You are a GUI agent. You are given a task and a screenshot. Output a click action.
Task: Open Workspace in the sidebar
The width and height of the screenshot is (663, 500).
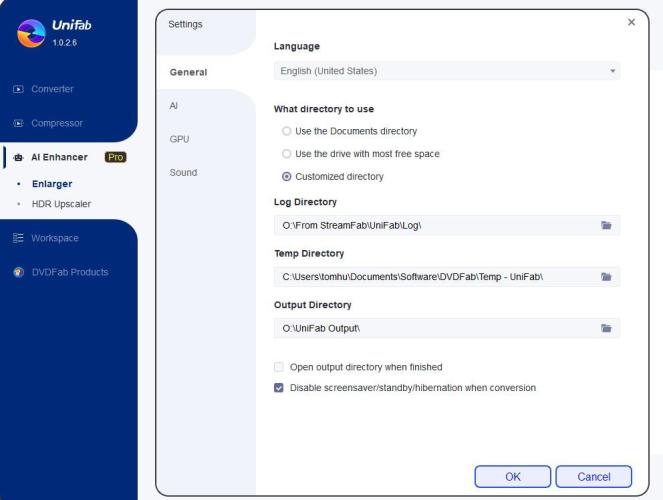coord(55,238)
